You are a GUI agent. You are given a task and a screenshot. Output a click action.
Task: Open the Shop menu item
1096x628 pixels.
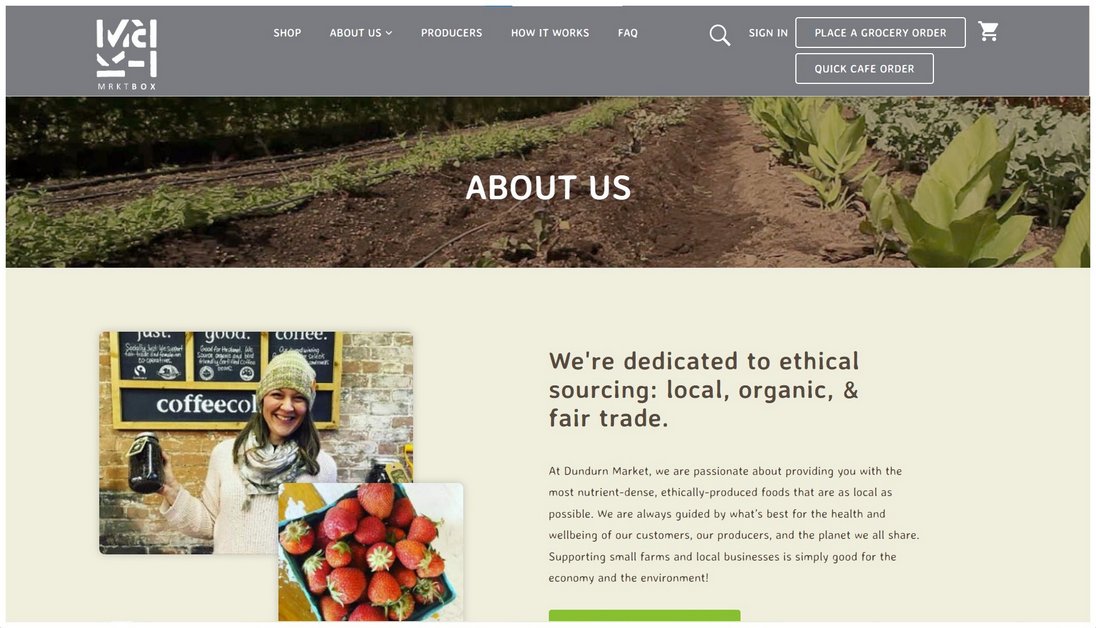pos(287,33)
